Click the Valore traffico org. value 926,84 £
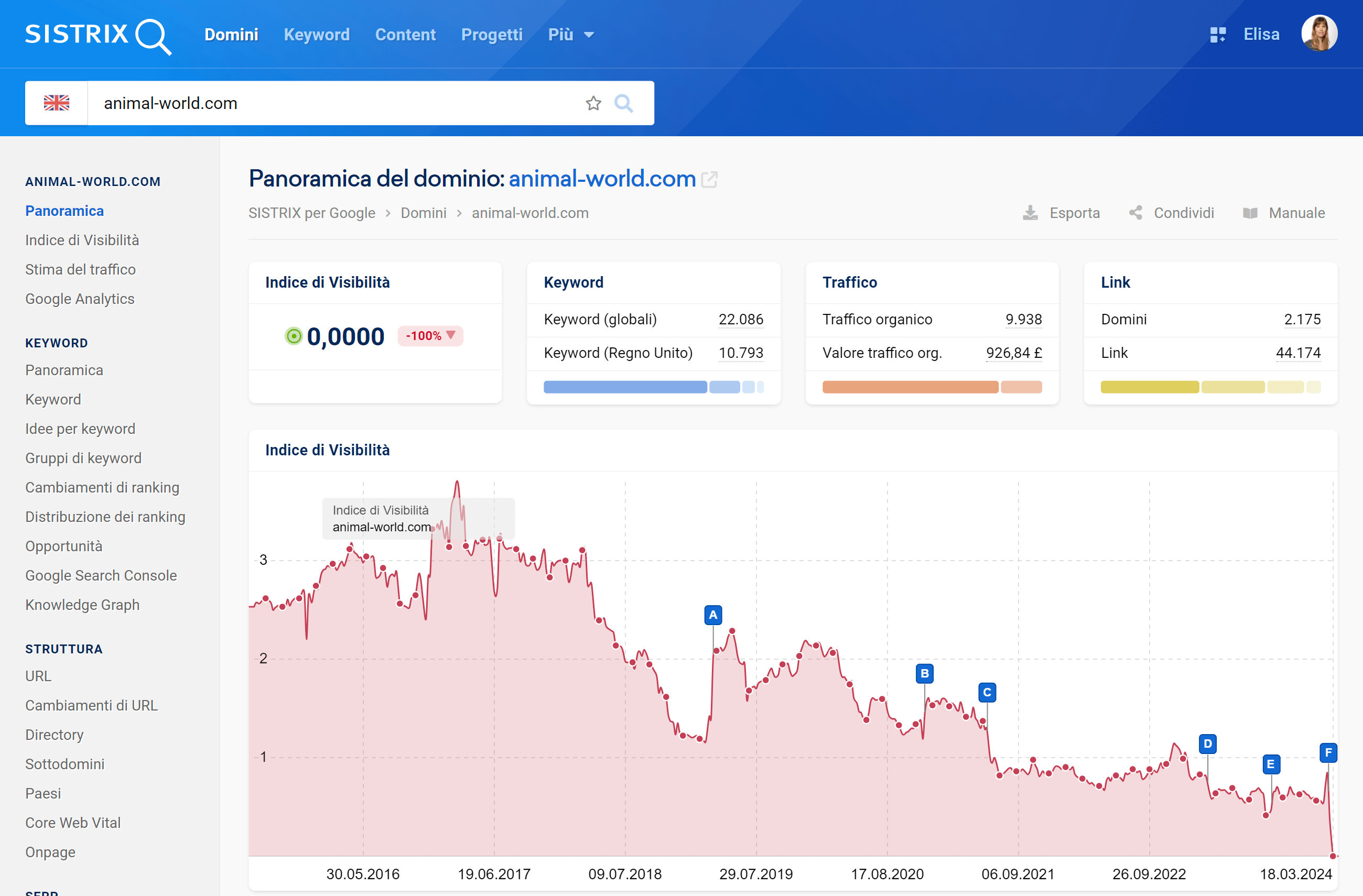This screenshot has height=896, width=1363. [x=1014, y=353]
